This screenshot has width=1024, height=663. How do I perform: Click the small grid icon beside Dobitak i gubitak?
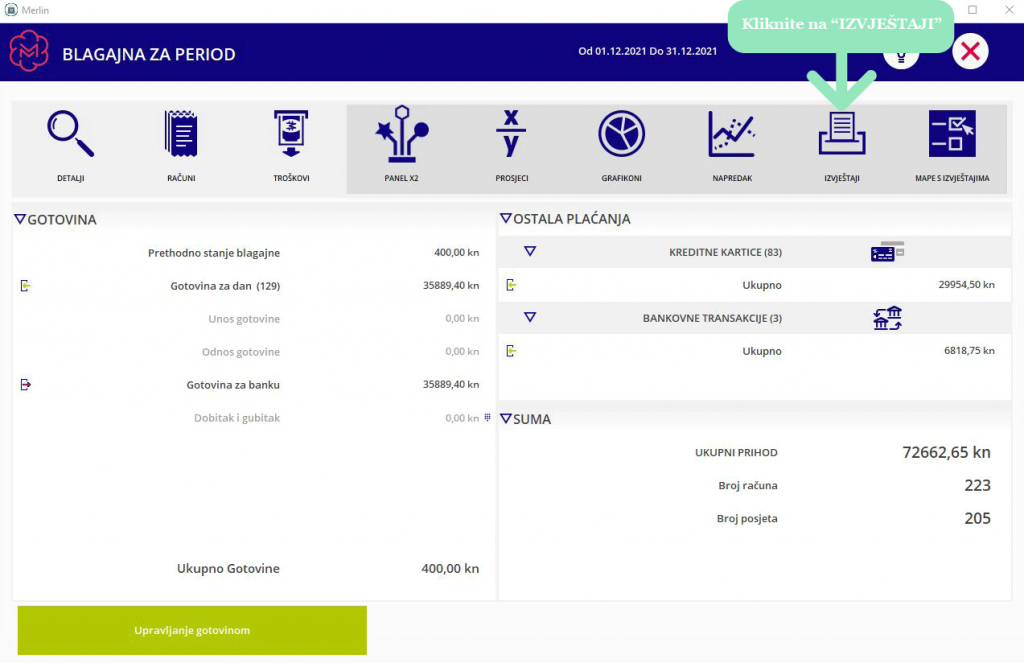(487, 417)
